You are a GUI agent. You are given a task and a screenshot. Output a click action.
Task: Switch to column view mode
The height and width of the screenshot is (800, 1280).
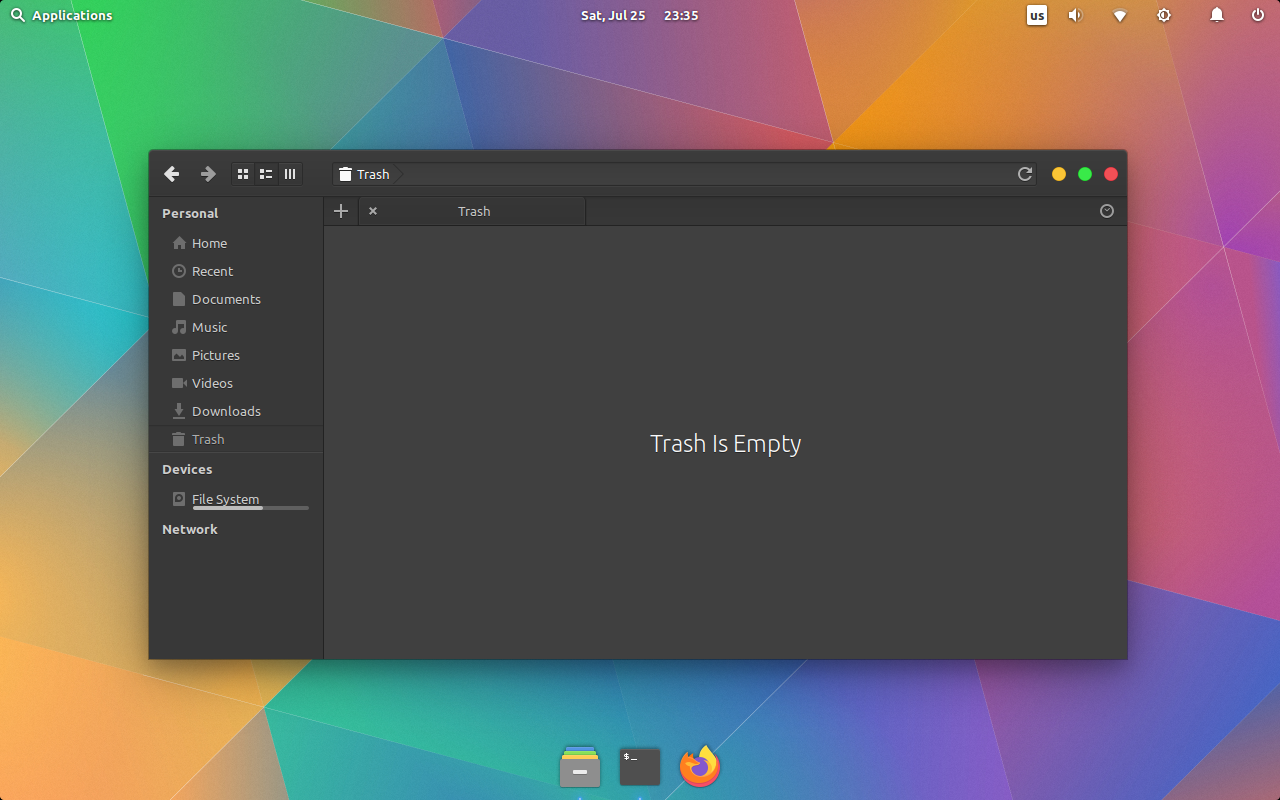pyautogui.click(x=290, y=174)
